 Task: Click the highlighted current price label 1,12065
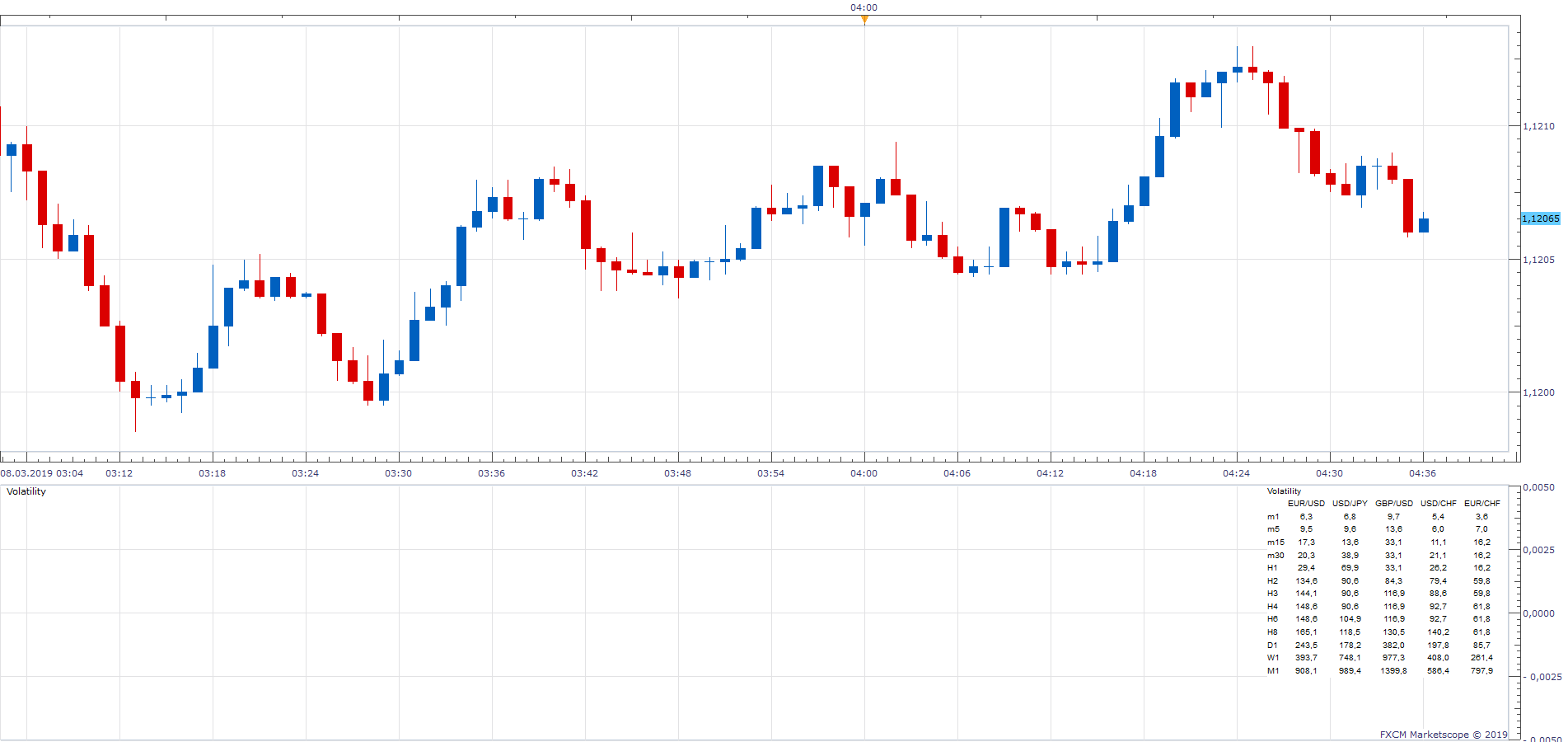pyautogui.click(x=1540, y=218)
